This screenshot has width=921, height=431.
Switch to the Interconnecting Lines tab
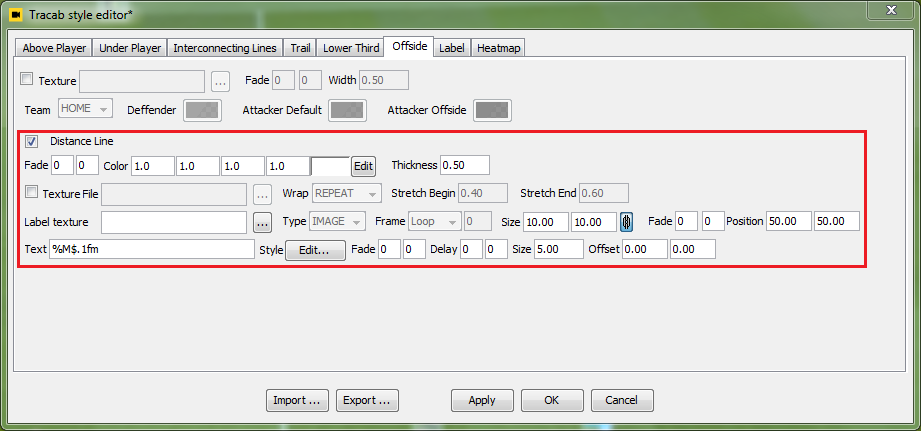pos(224,47)
